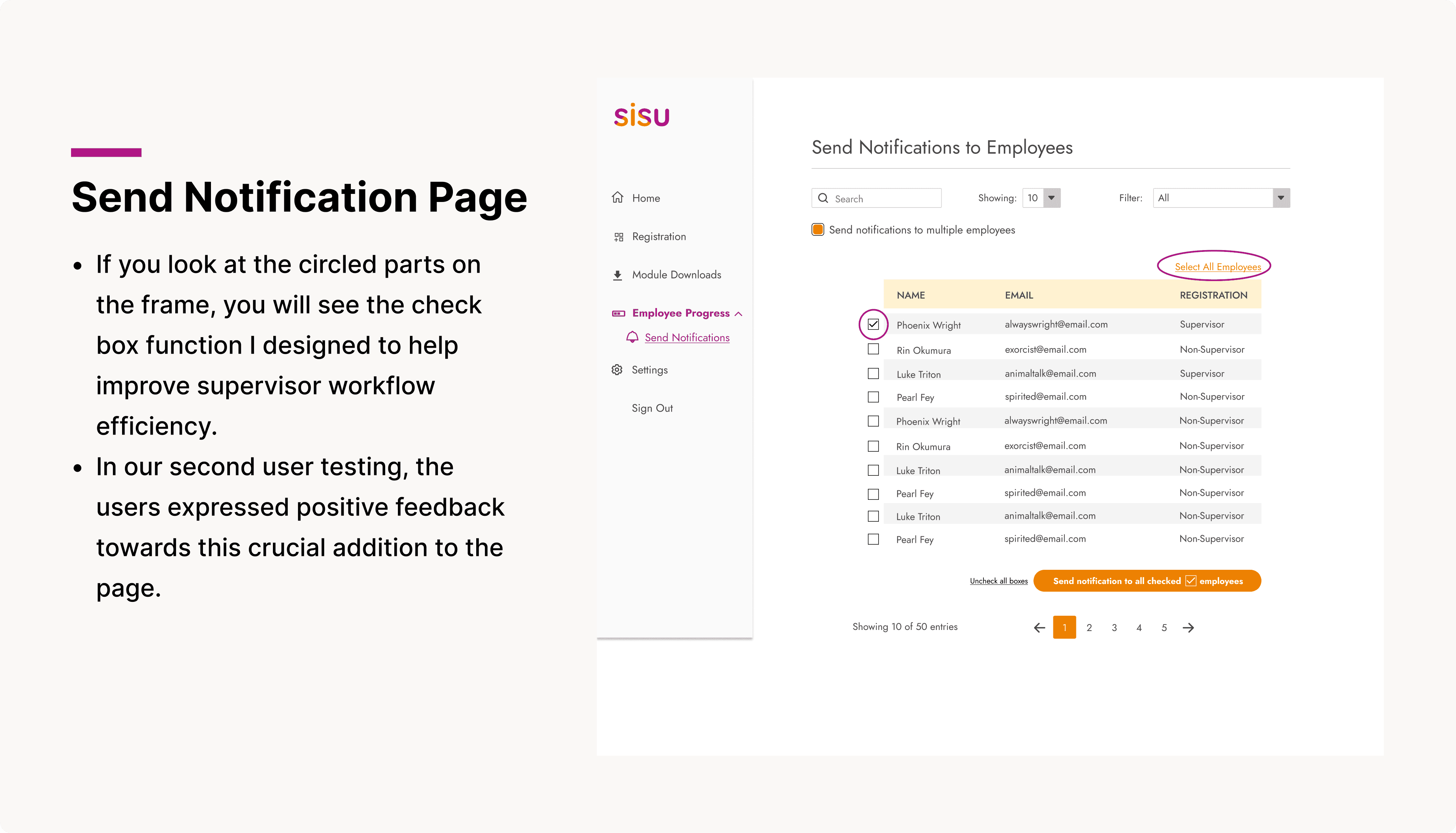Click Send notification to all checked employees
The image size is (1456, 833).
[1147, 581]
